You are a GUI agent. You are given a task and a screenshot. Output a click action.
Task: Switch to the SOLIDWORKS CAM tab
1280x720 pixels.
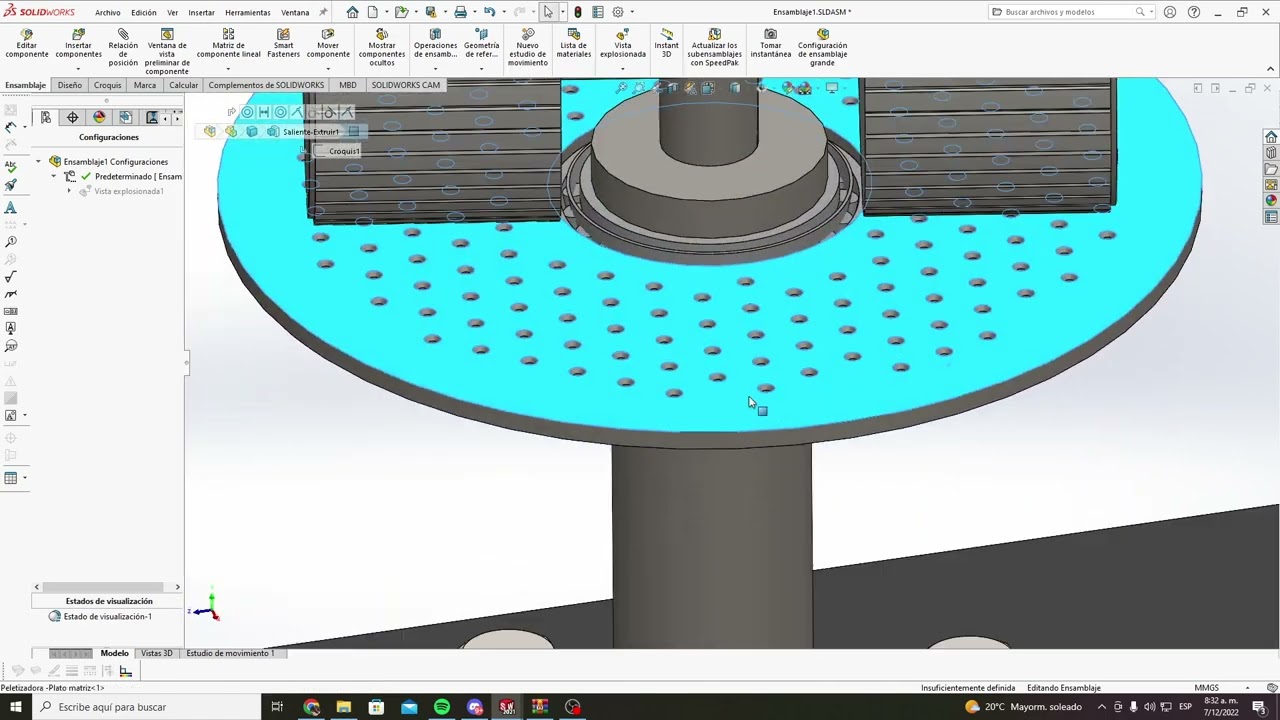tap(406, 85)
